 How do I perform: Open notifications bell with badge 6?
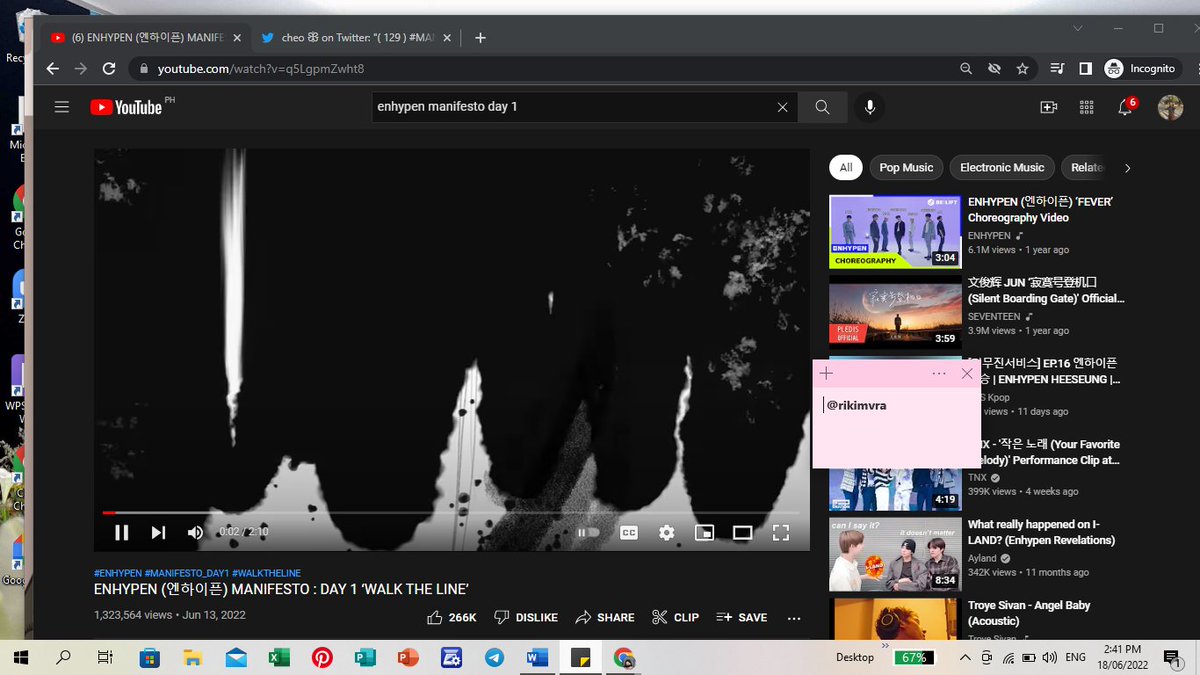1126,107
